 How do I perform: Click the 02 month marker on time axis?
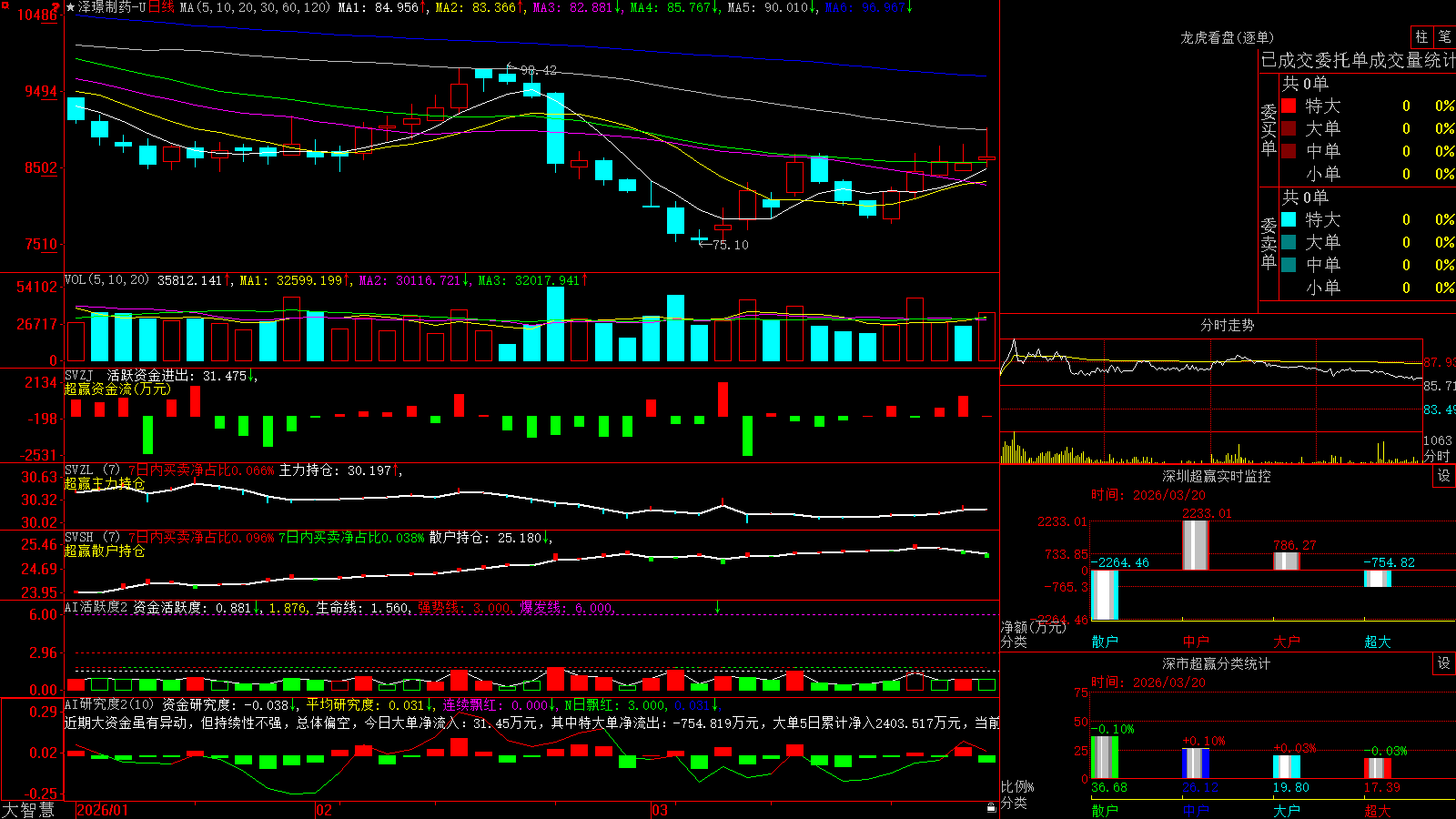click(324, 810)
